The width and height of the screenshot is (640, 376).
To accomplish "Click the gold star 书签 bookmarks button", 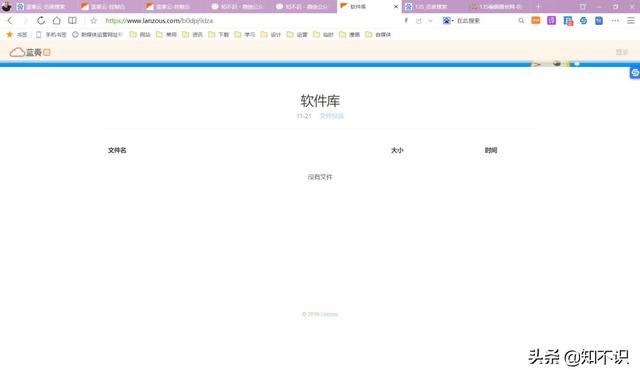I will 16,35.
